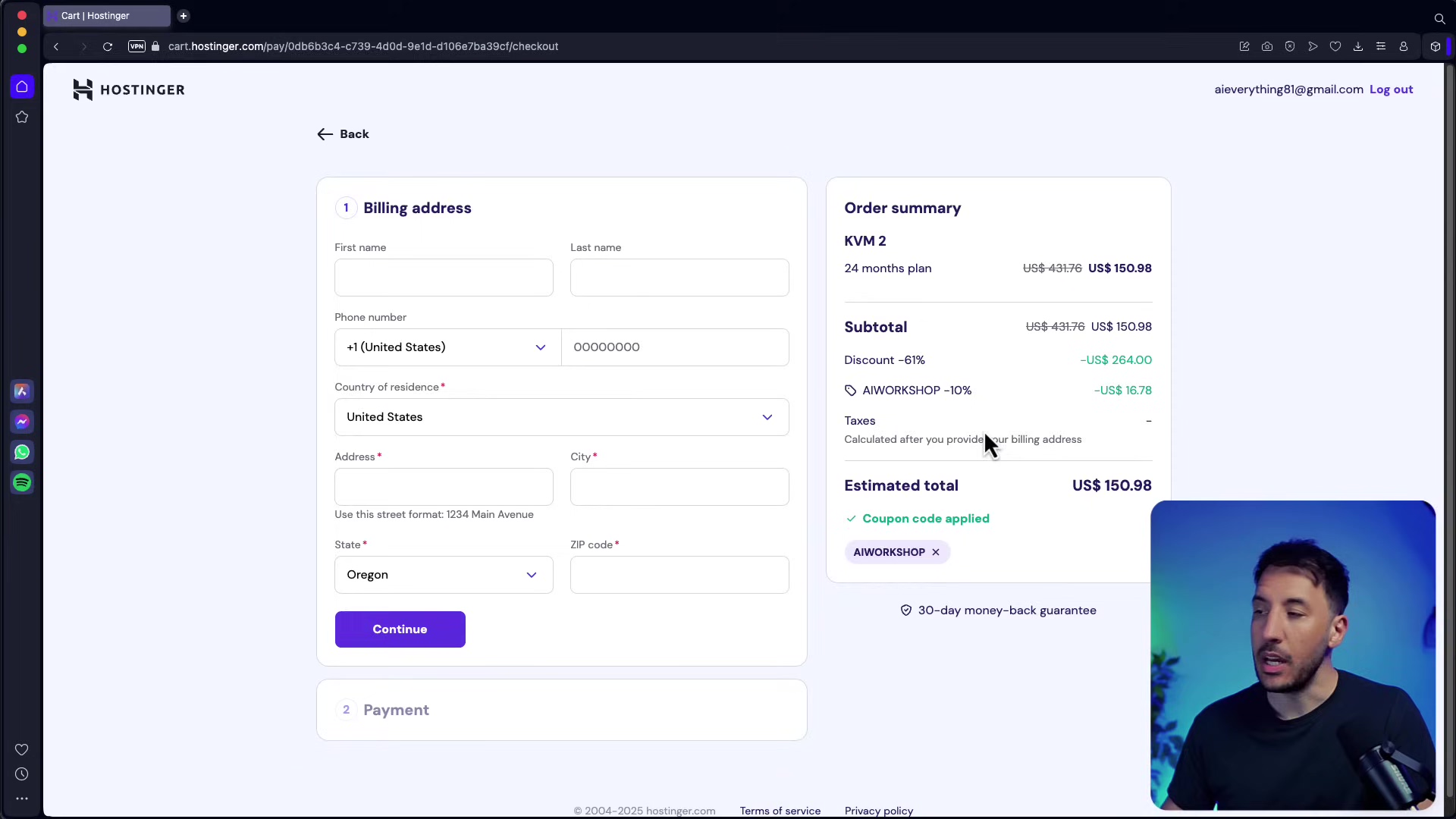This screenshot has height=819, width=1456.
Task: Open the Terms of service link
Action: 780,811
